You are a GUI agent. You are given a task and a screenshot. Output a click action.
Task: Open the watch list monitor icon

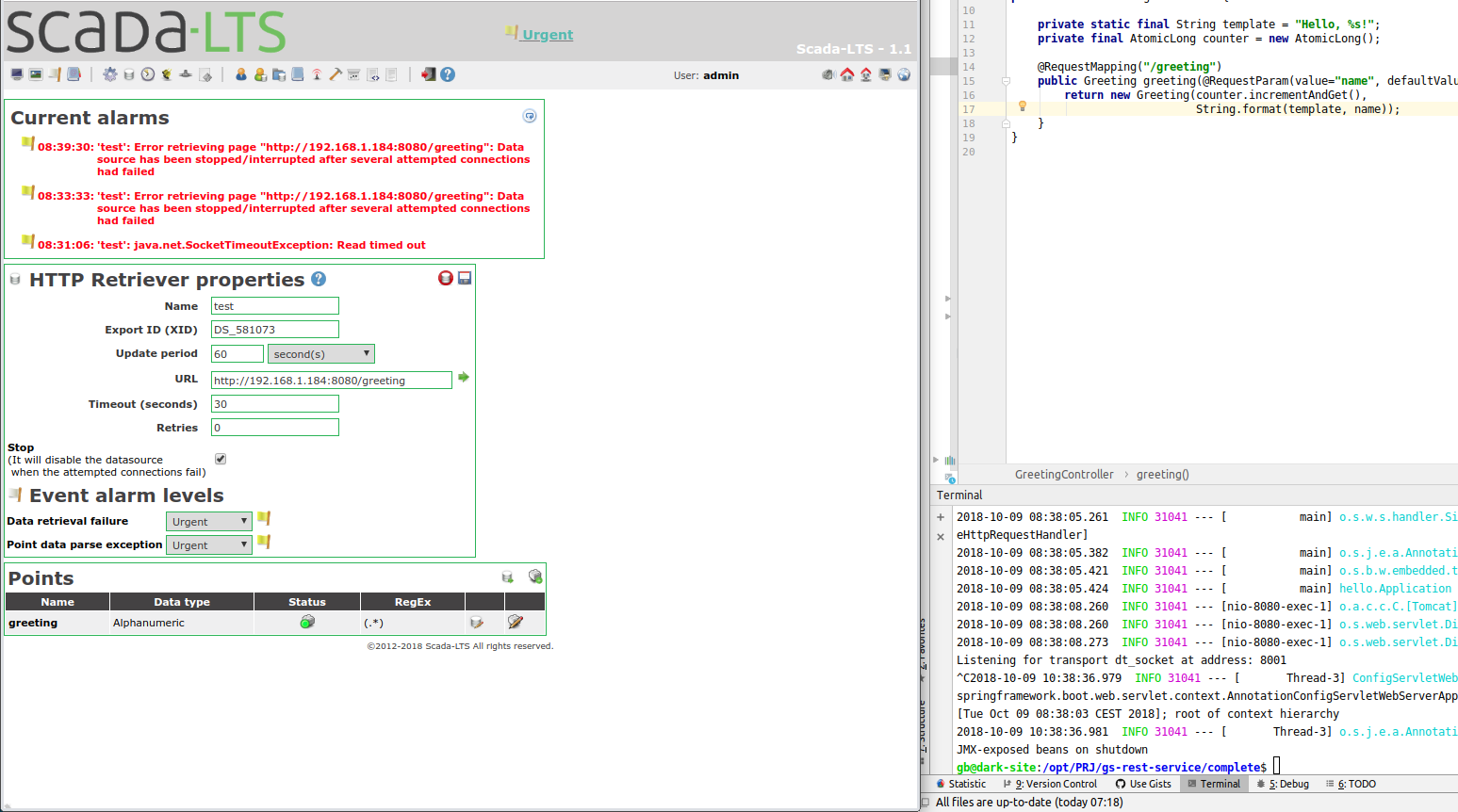17,74
